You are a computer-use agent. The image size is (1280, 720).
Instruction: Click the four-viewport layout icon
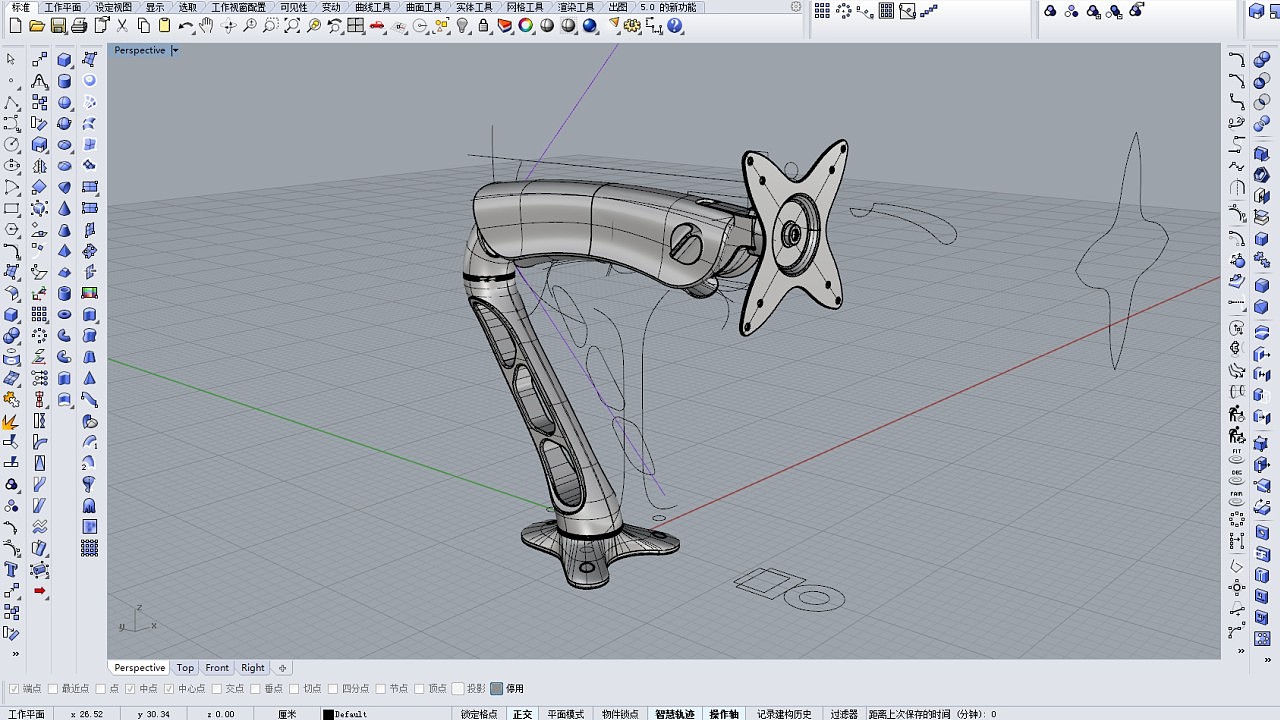point(356,26)
